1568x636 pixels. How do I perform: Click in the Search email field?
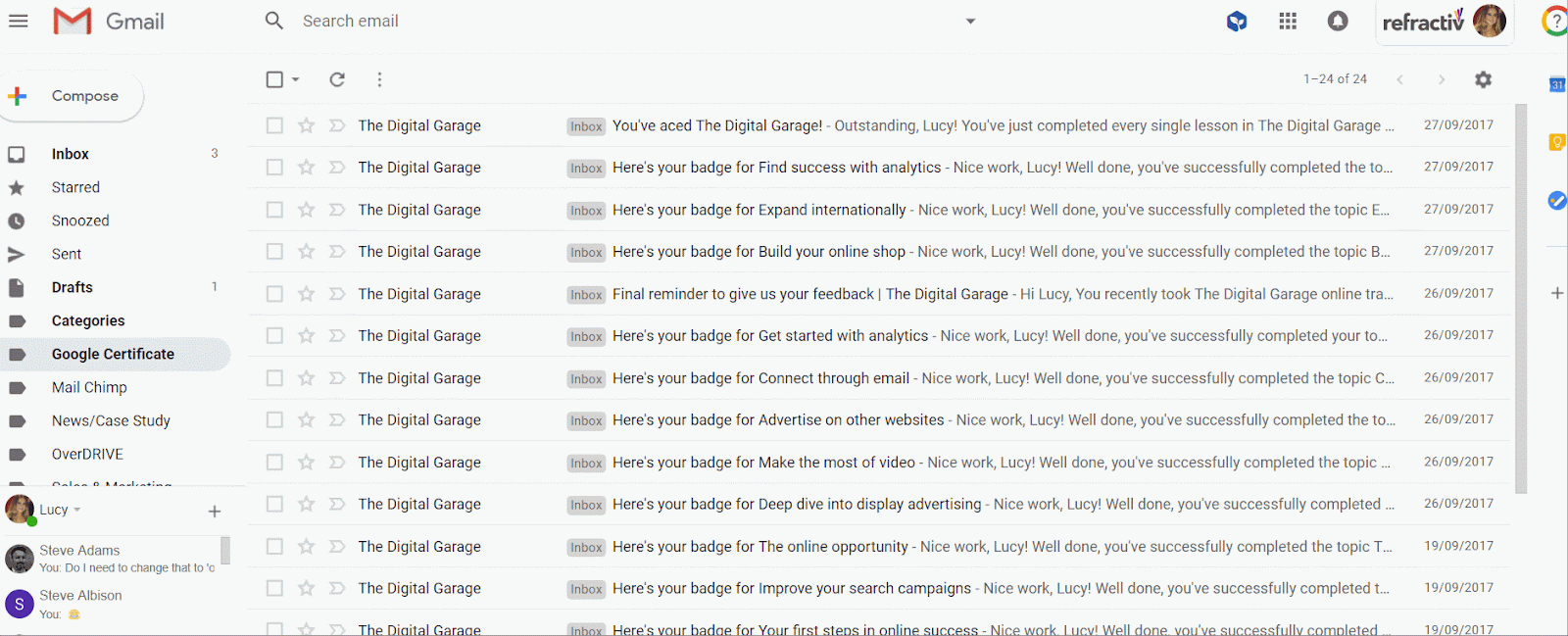pyautogui.click(x=627, y=21)
